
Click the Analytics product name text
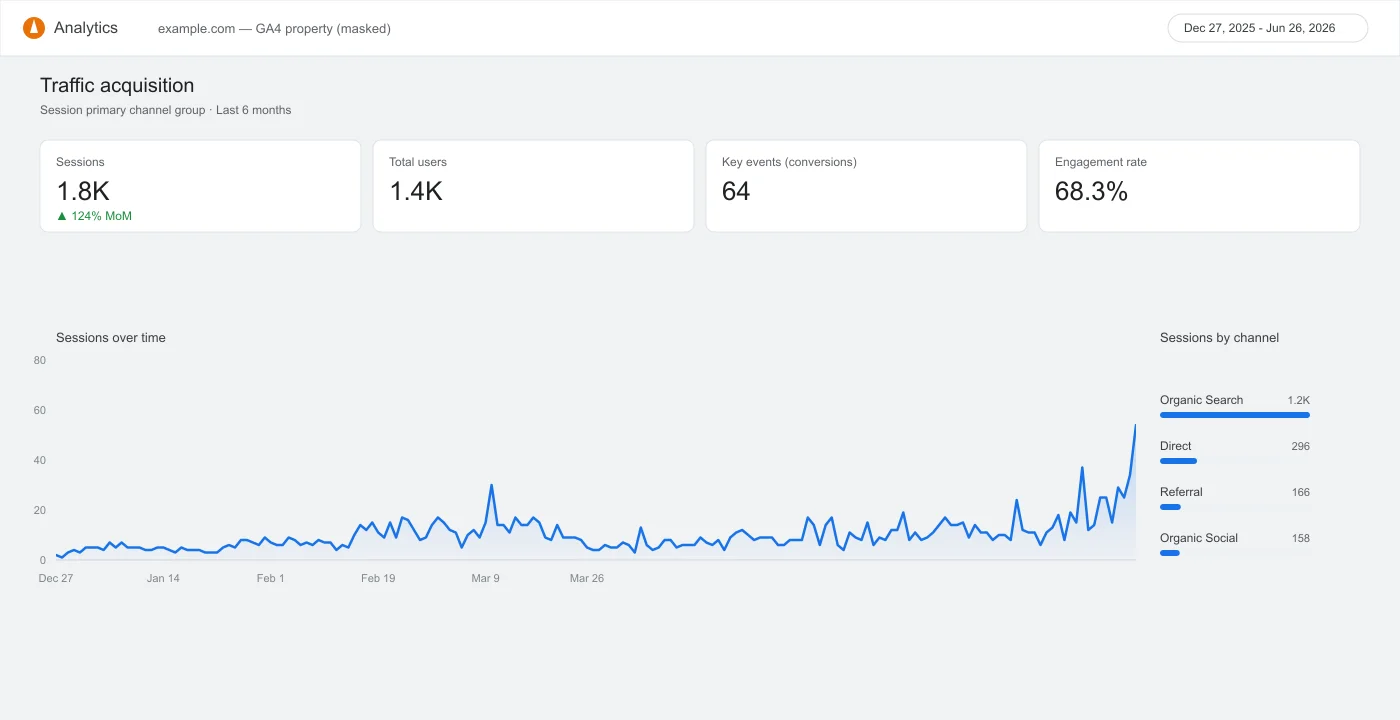[x=86, y=28]
